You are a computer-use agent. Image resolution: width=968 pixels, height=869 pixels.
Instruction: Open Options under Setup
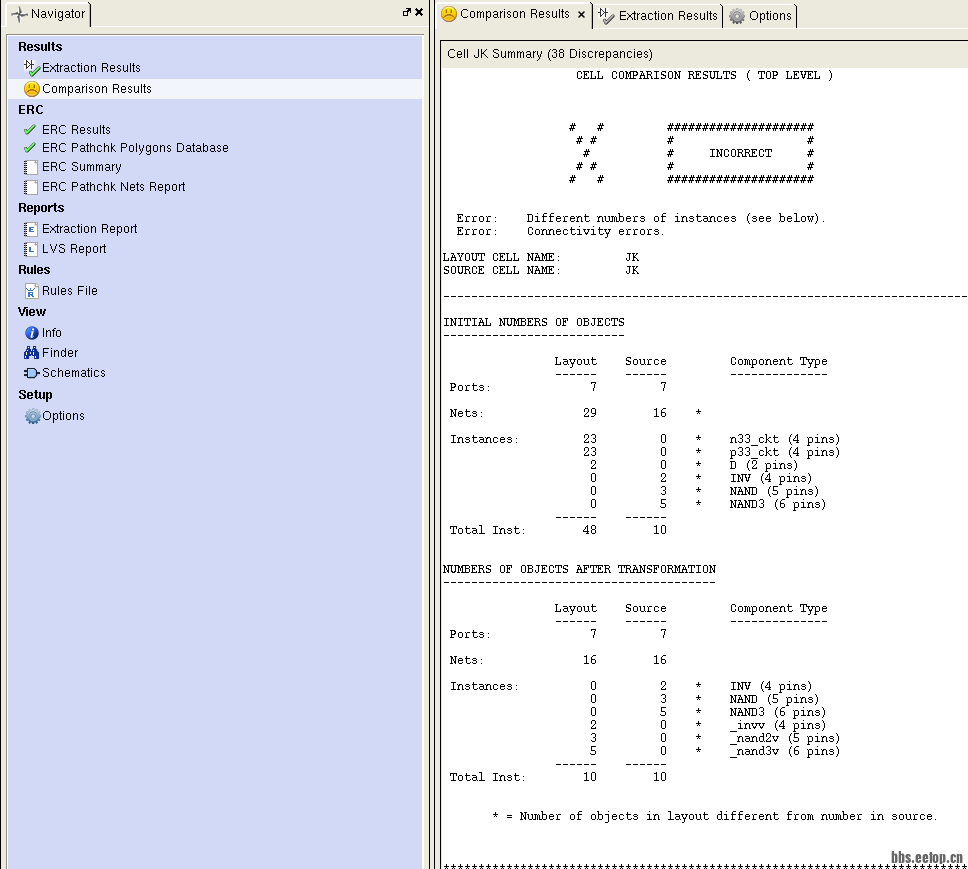[x=63, y=416]
